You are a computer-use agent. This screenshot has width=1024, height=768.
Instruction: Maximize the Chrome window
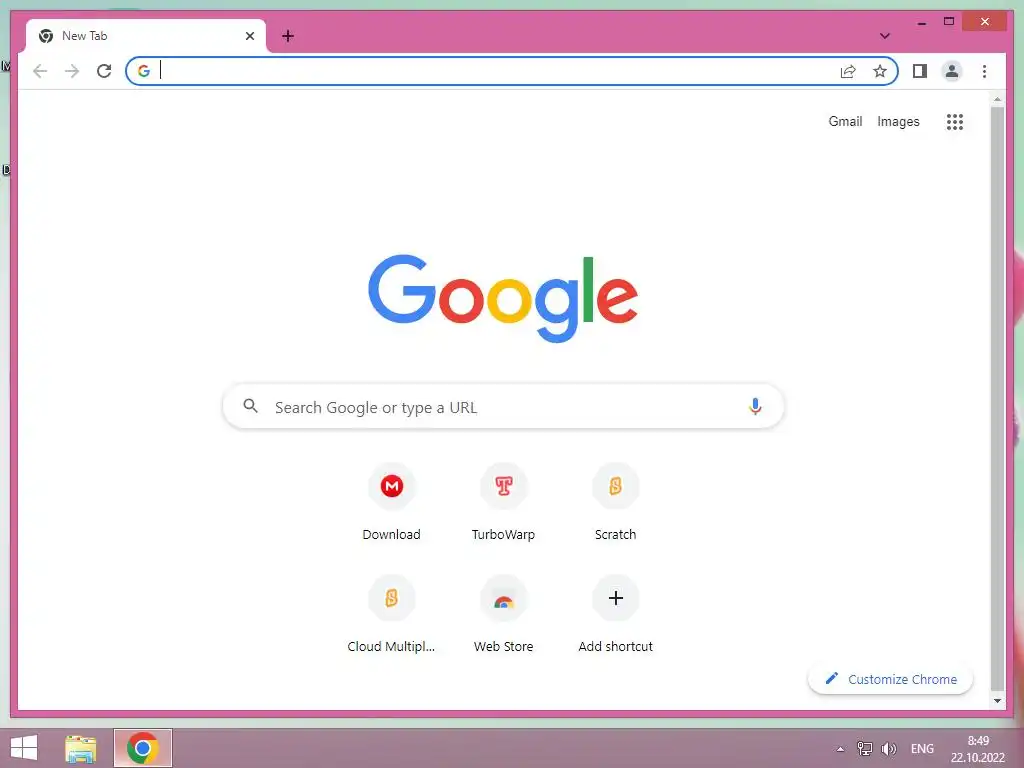[949, 22]
